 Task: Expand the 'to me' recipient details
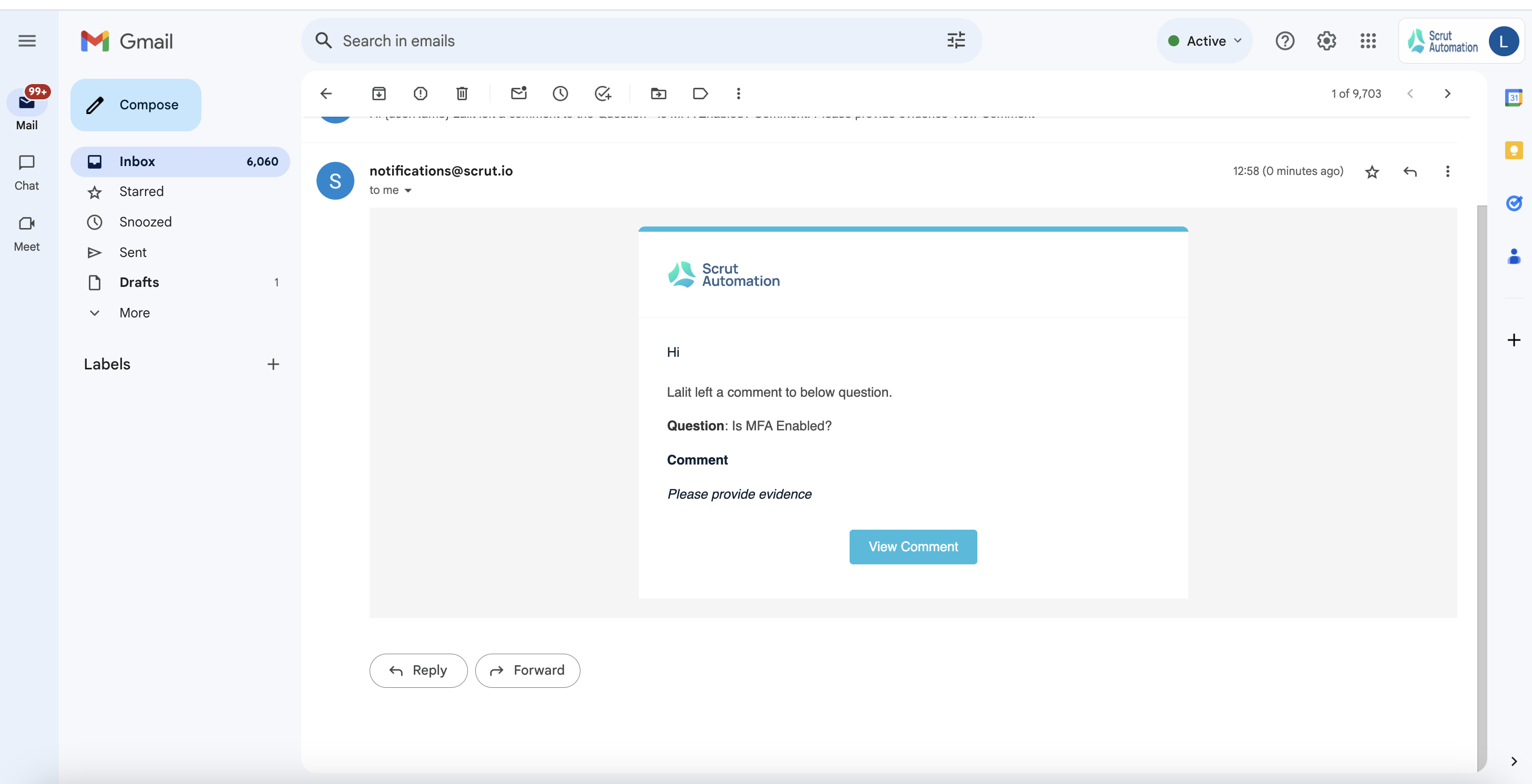(x=408, y=190)
